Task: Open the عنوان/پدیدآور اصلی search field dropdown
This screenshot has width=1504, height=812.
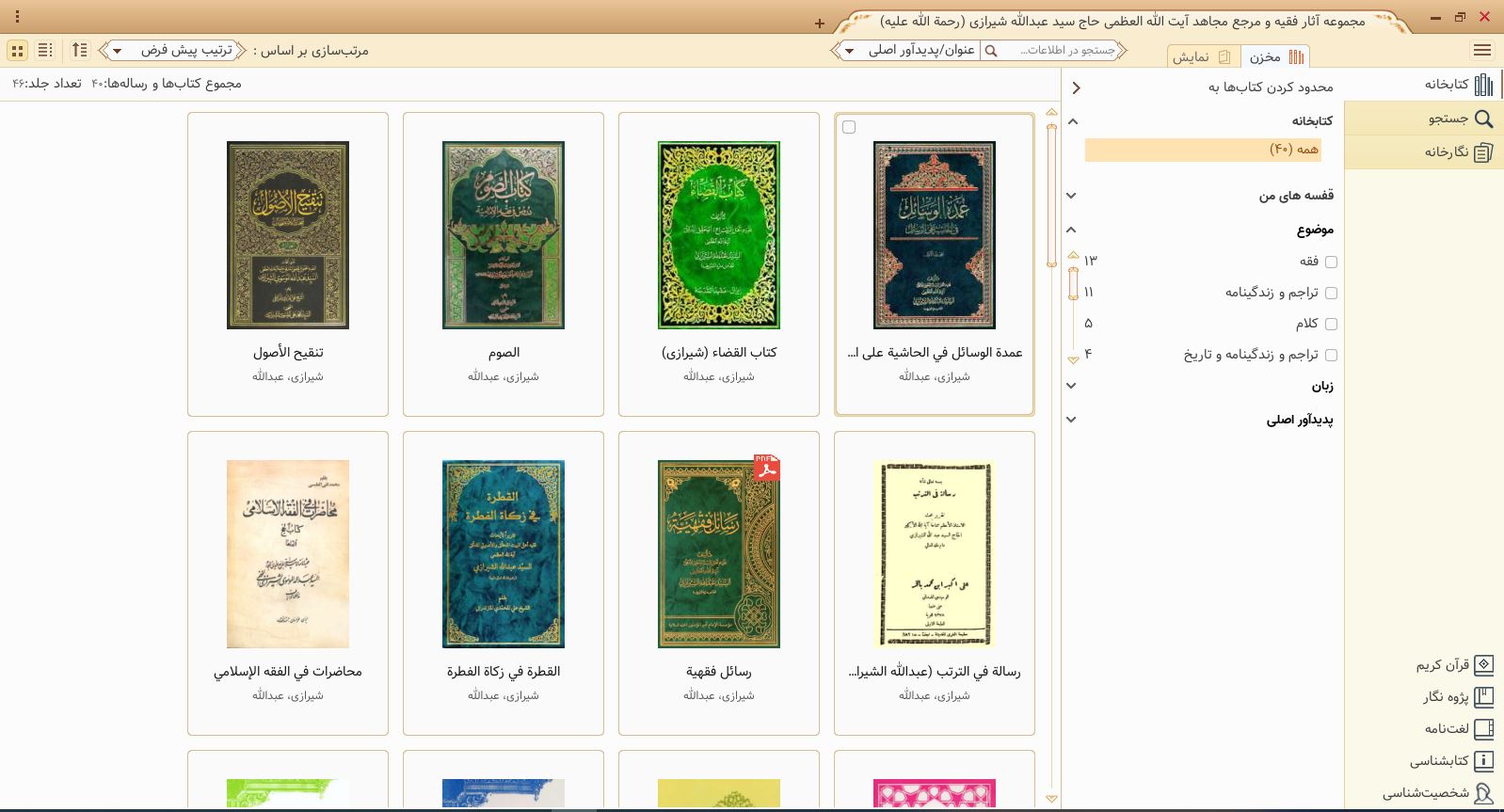Action: pyautogui.click(x=908, y=51)
